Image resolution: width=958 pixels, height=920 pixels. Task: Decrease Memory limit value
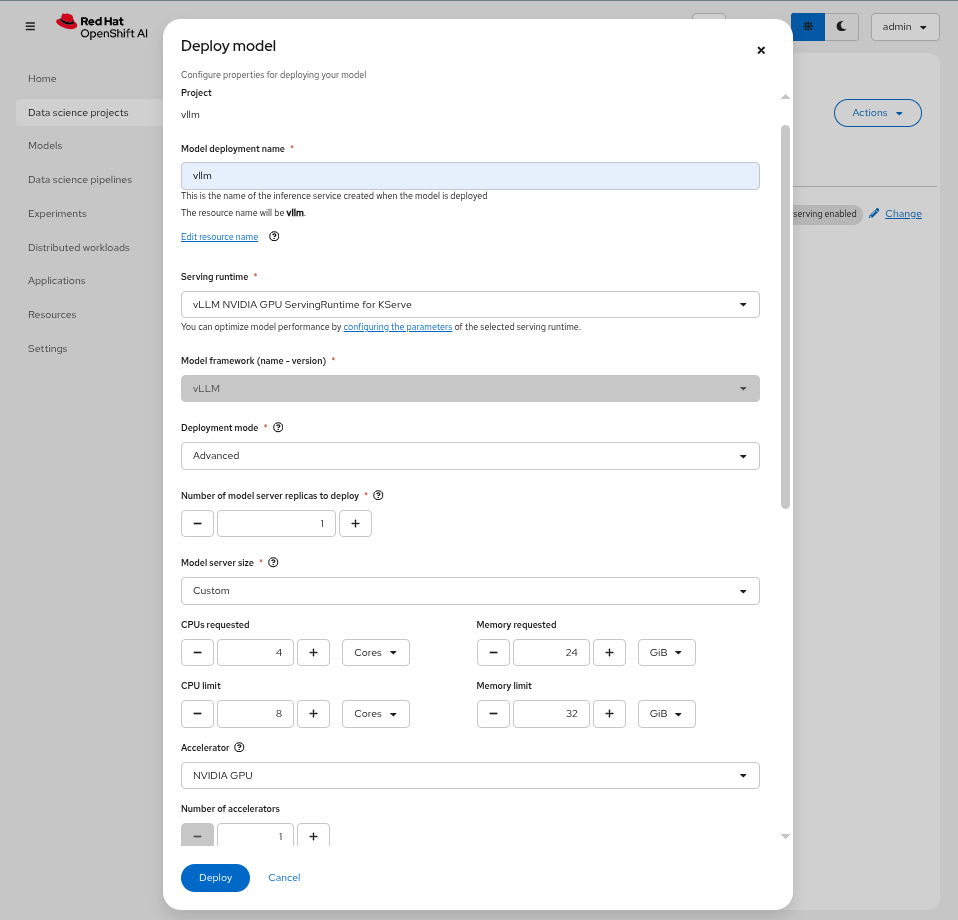[x=493, y=714]
